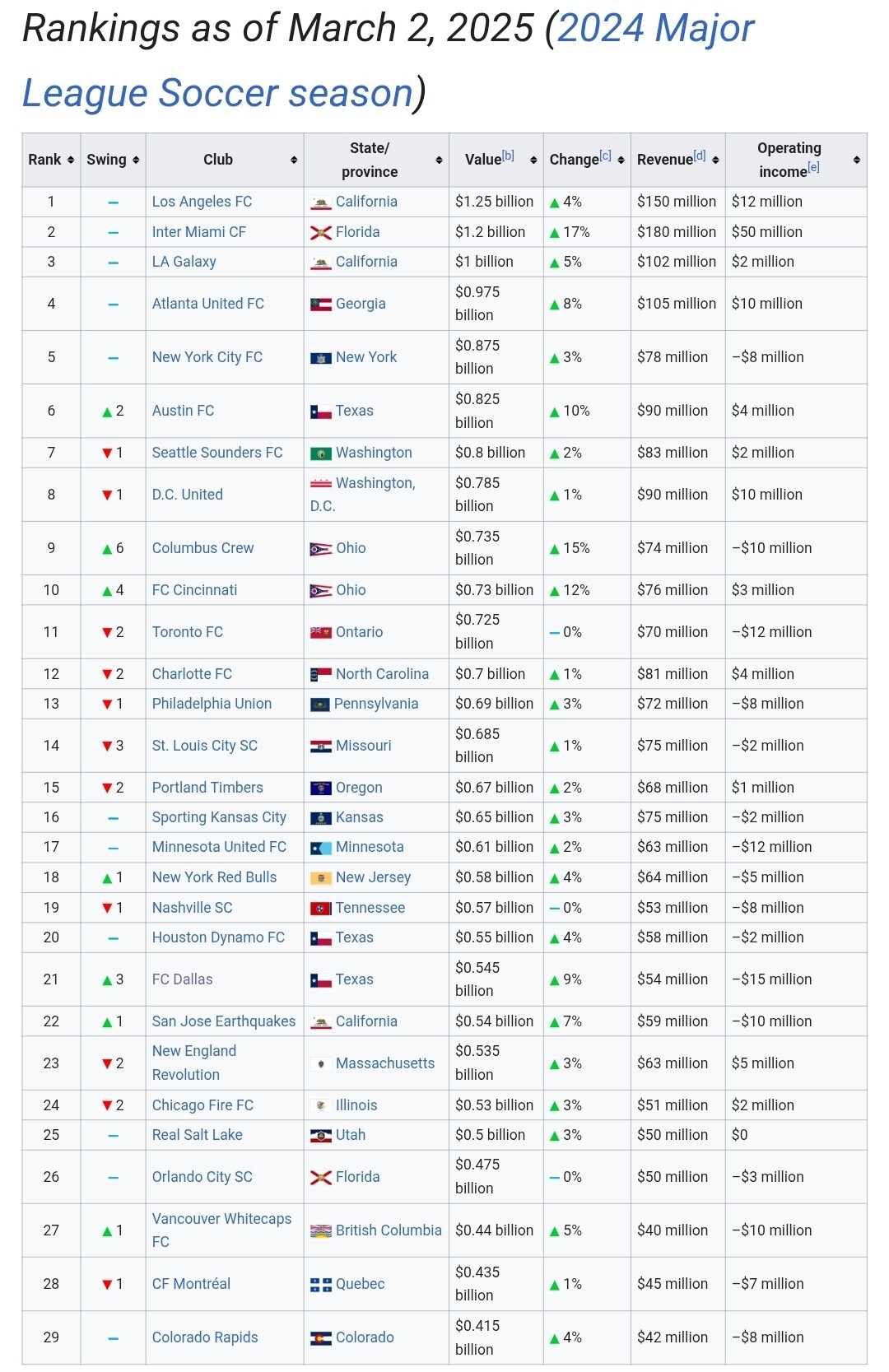Image resolution: width=889 pixels, height=1372 pixels.
Task: Sort table by Revenue column arrows
Action: click(715, 160)
